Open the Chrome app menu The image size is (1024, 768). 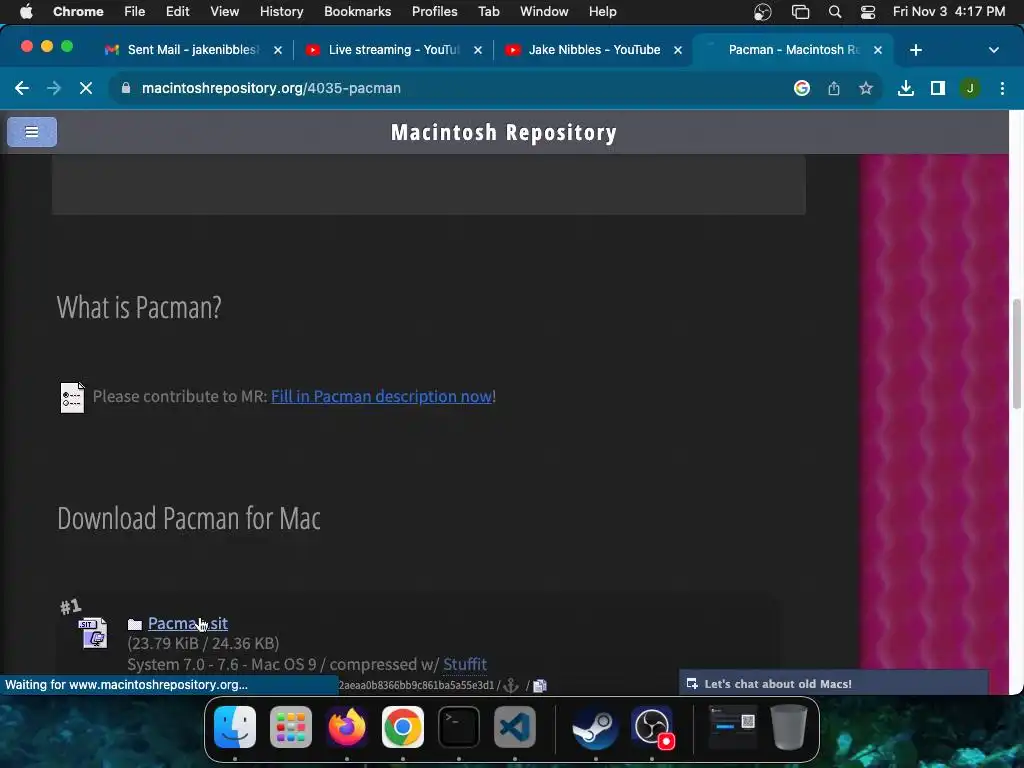[78, 11]
